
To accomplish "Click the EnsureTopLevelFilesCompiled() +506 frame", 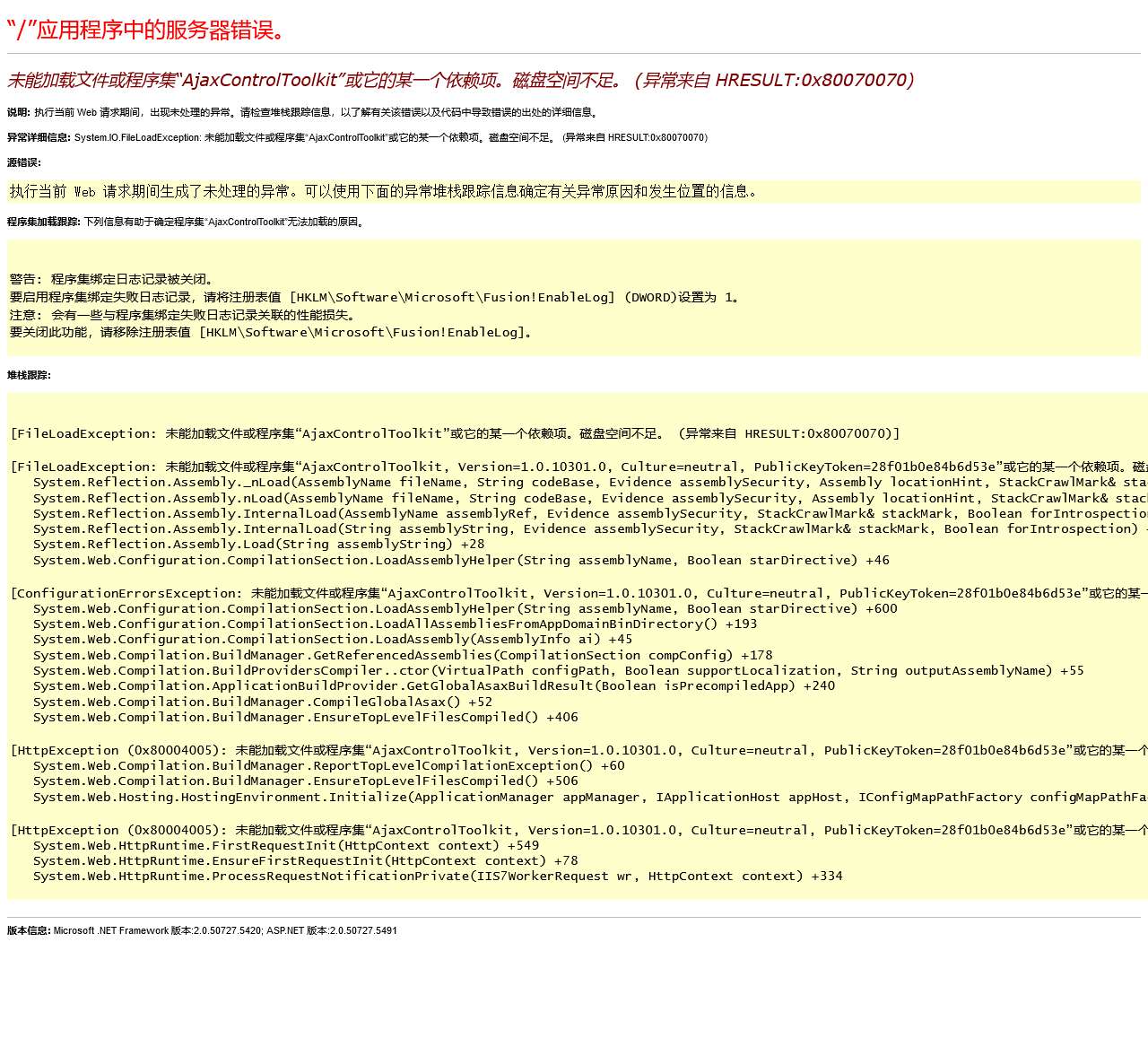I will tap(306, 781).
